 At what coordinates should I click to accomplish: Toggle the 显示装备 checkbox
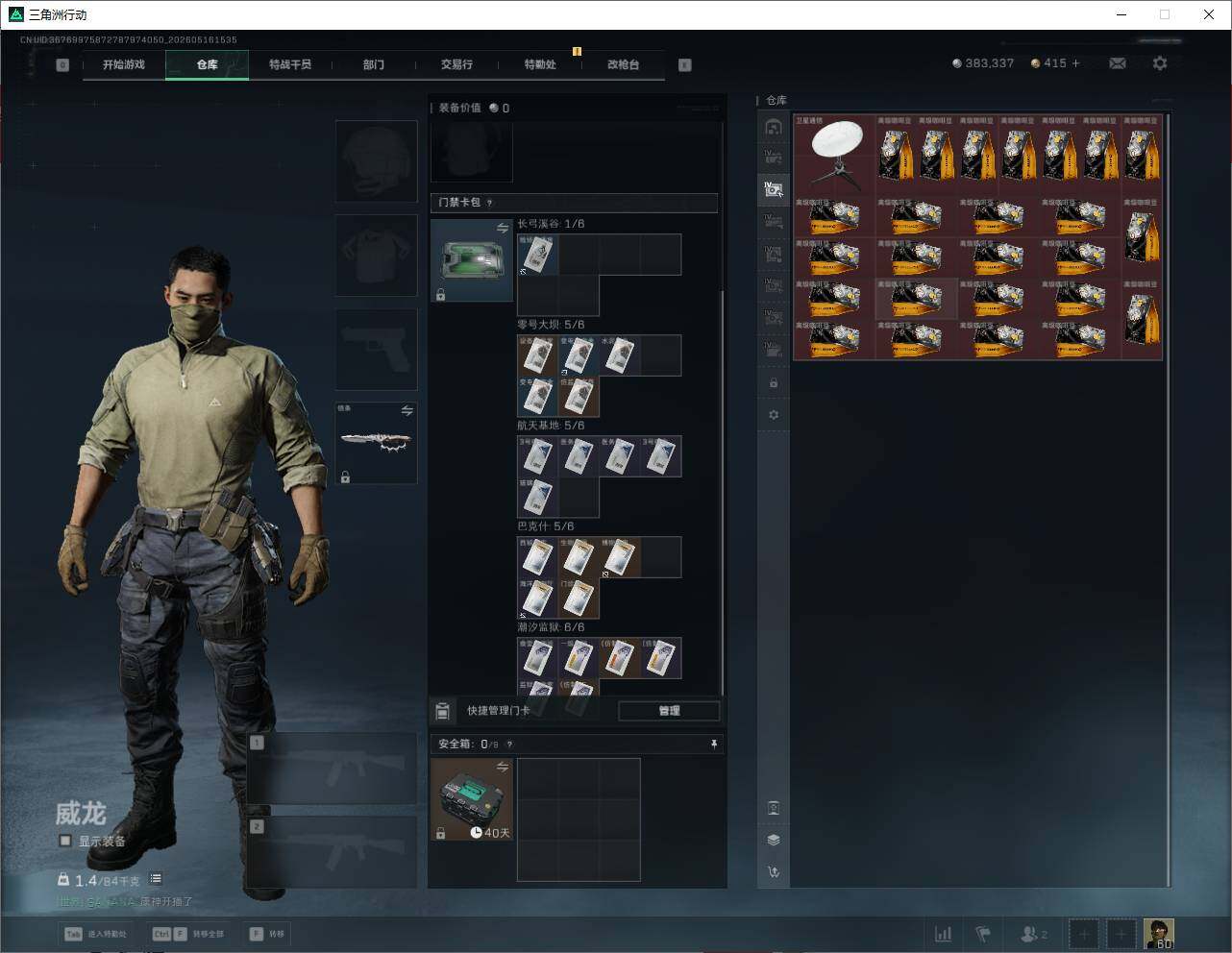(65, 841)
